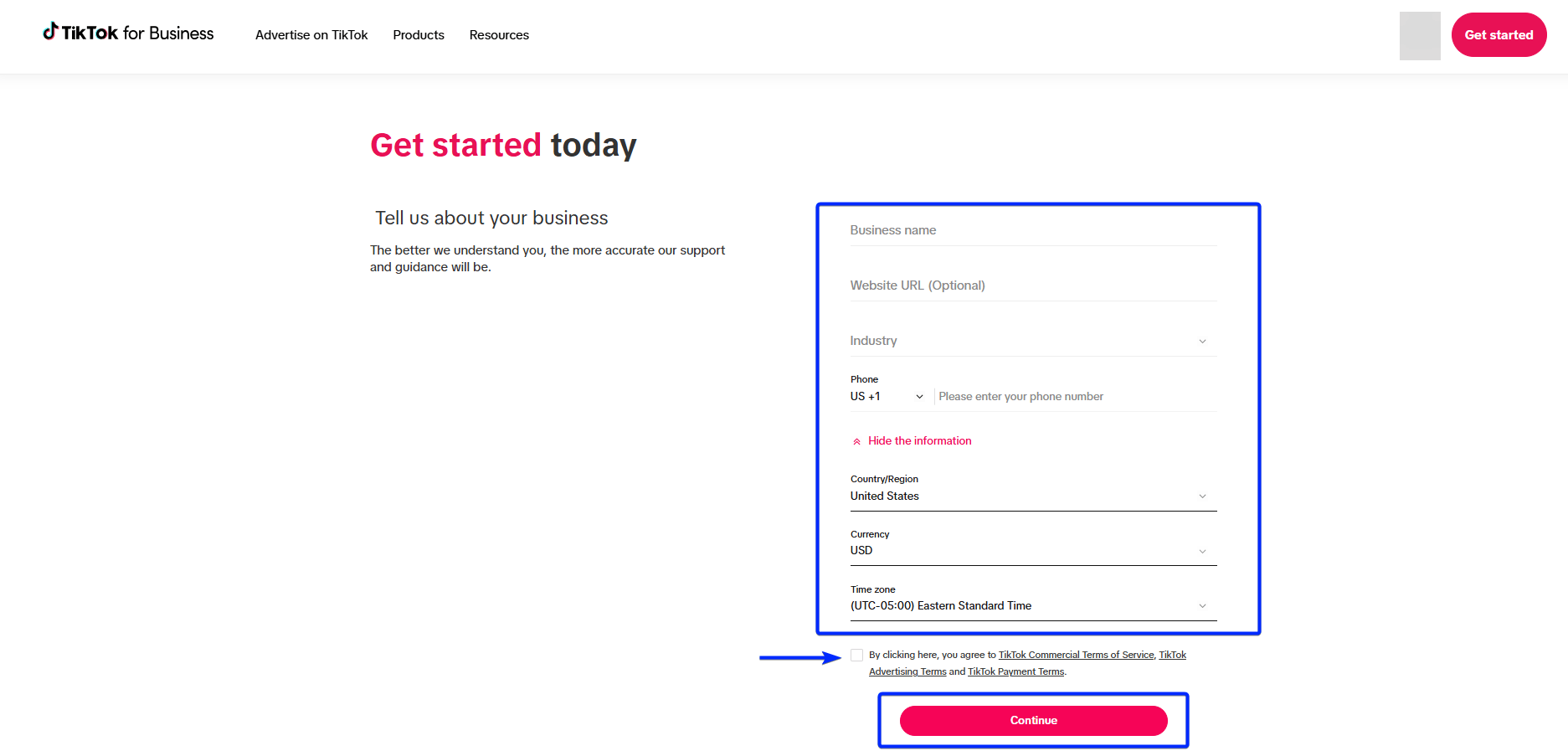Click the double-chevron icon beside Hide the information
The width and height of the screenshot is (1568, 751).
[x=856, y=441]
